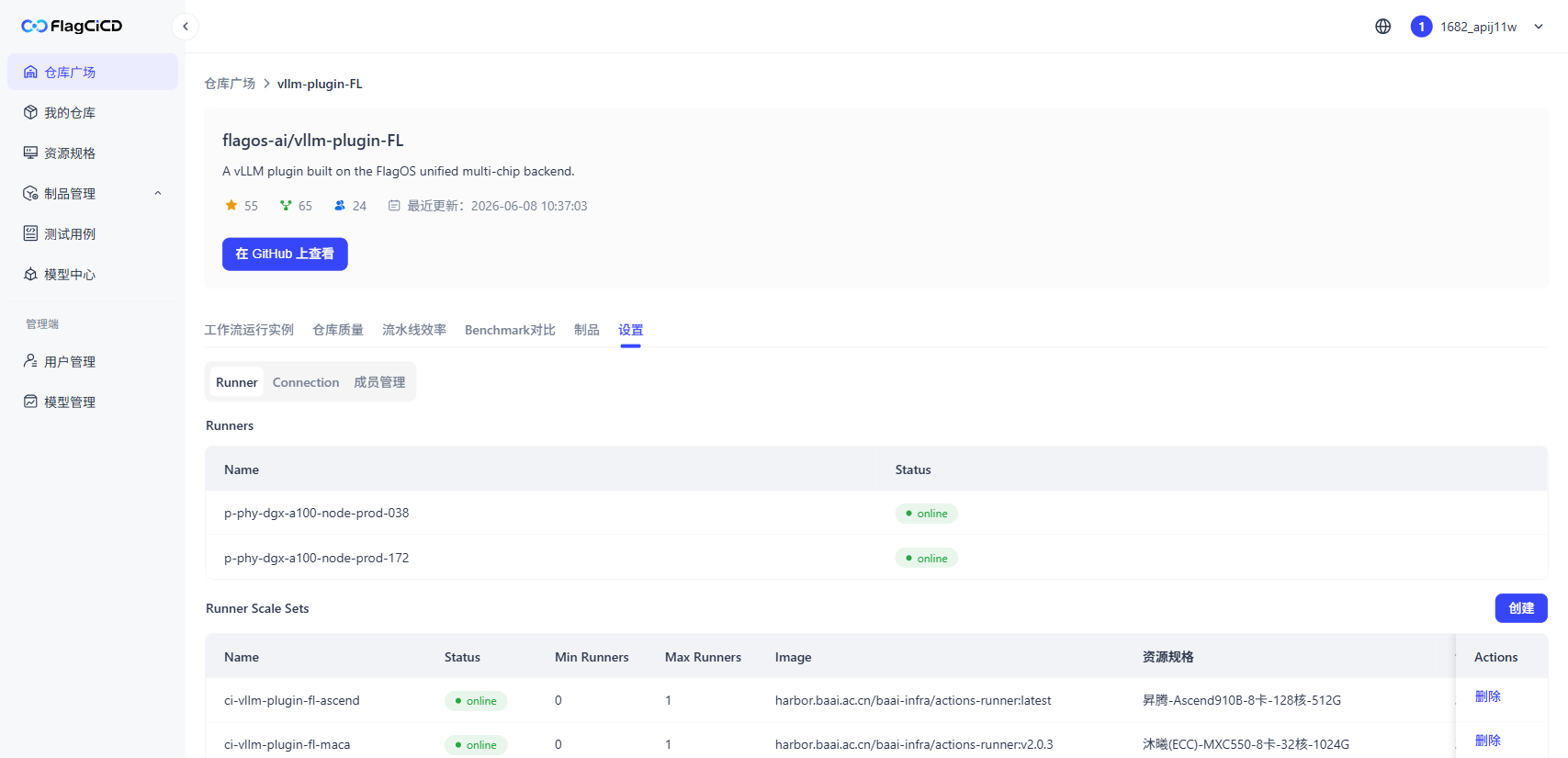Go to 仓库广场 breadcrumb link
This screenshot has width=1568, height=758.
coord(230,84)
